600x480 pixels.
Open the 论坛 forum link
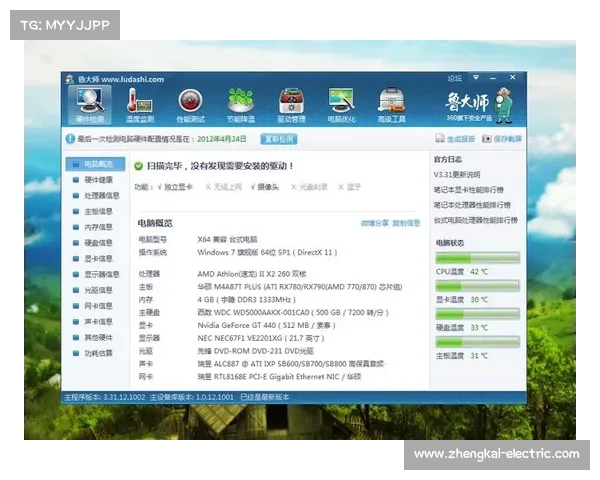point(455,78)
